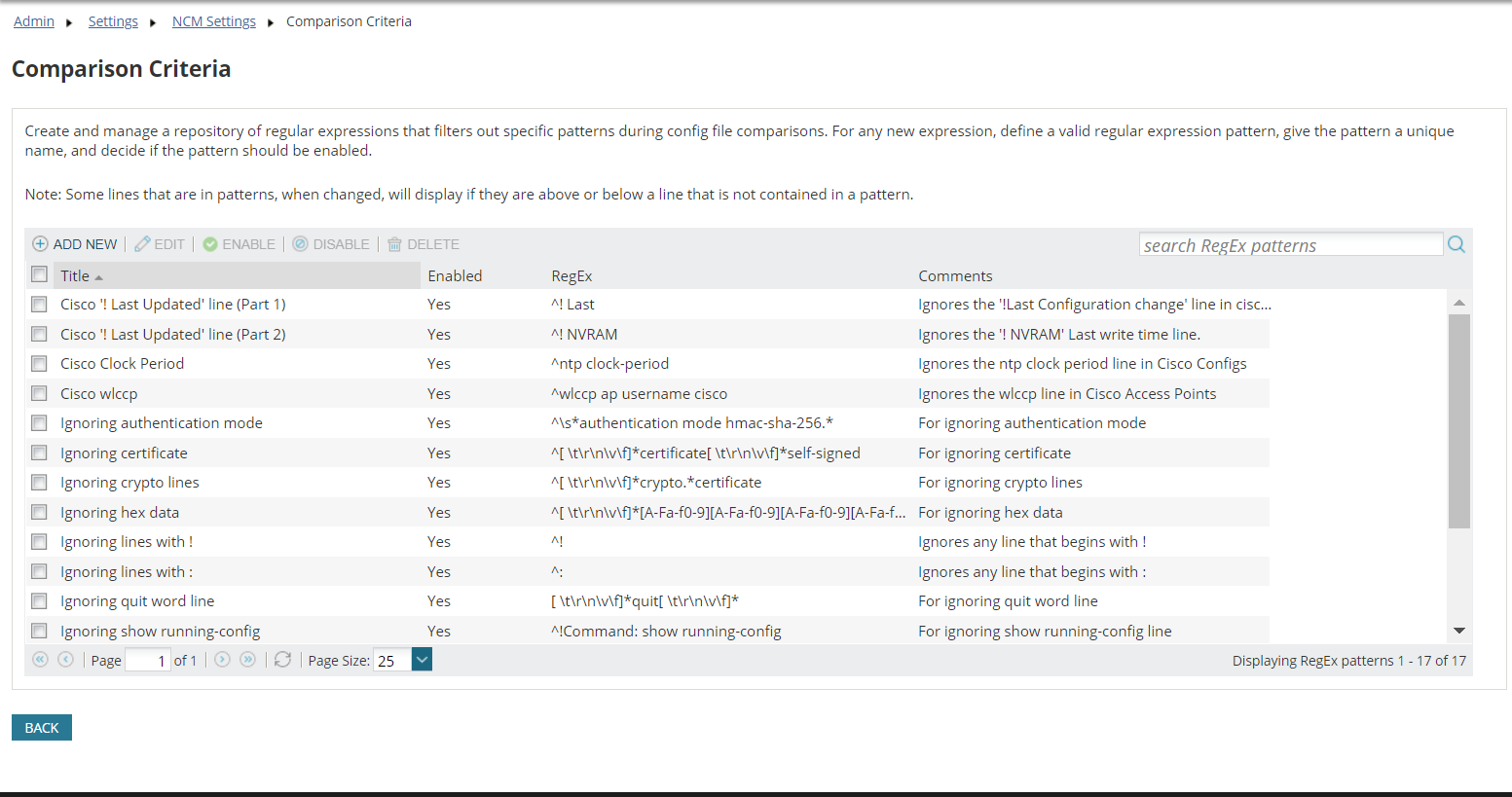This screenshot has height=797, width=1512.
Task: Check the Cisco Clock Period row checkbox
Action: click(39, 364)
